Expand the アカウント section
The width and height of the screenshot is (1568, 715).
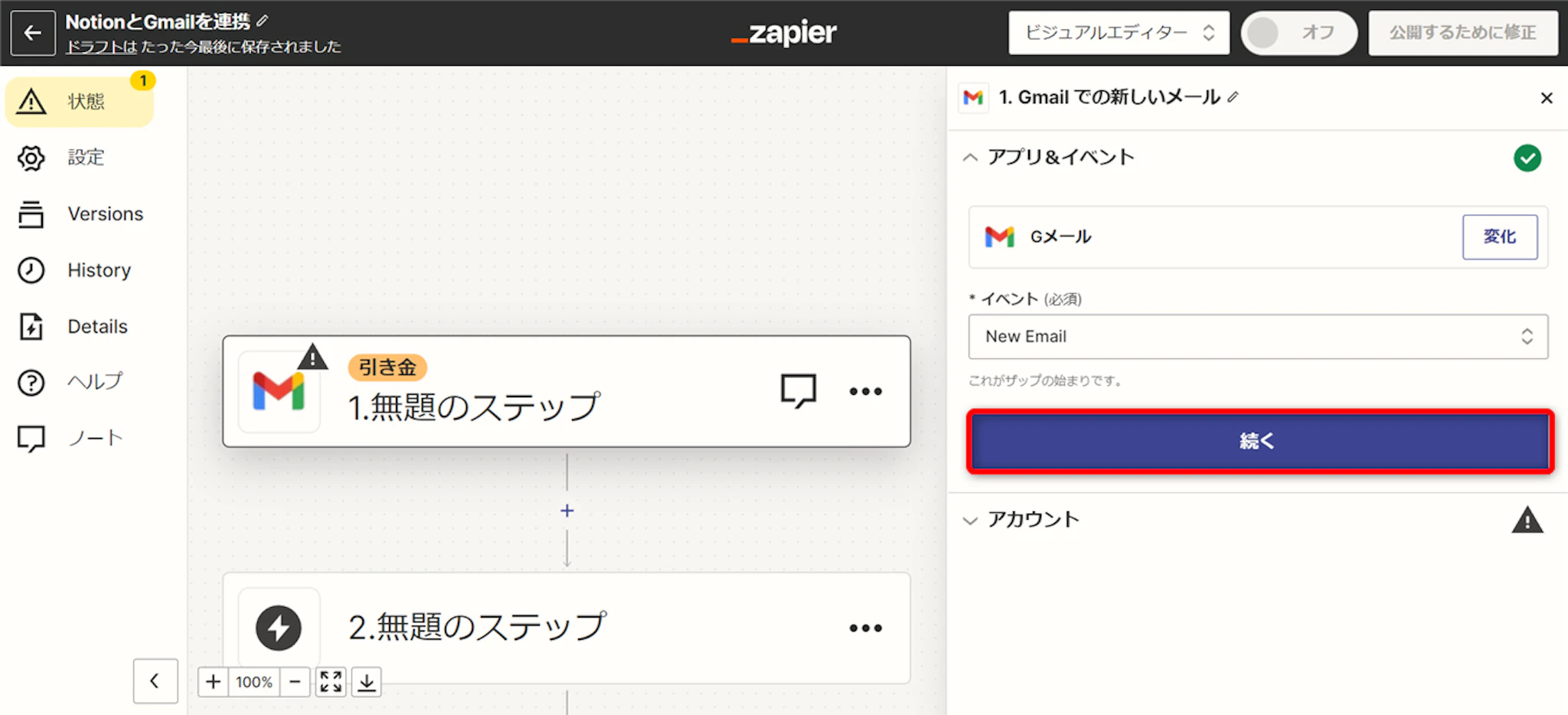click(1034, 520)
